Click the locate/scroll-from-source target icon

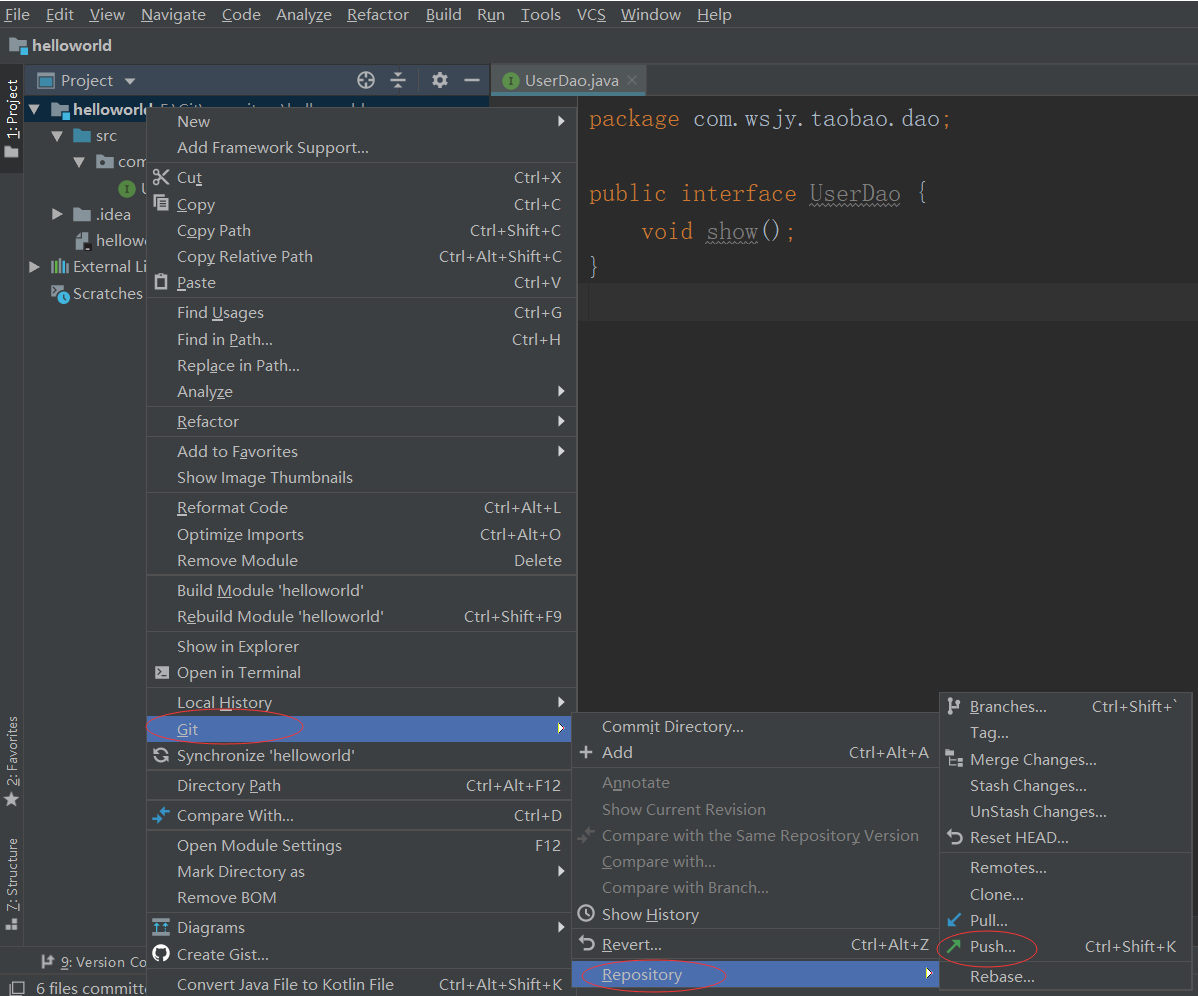pyautogui.click(x=366, y=80)
